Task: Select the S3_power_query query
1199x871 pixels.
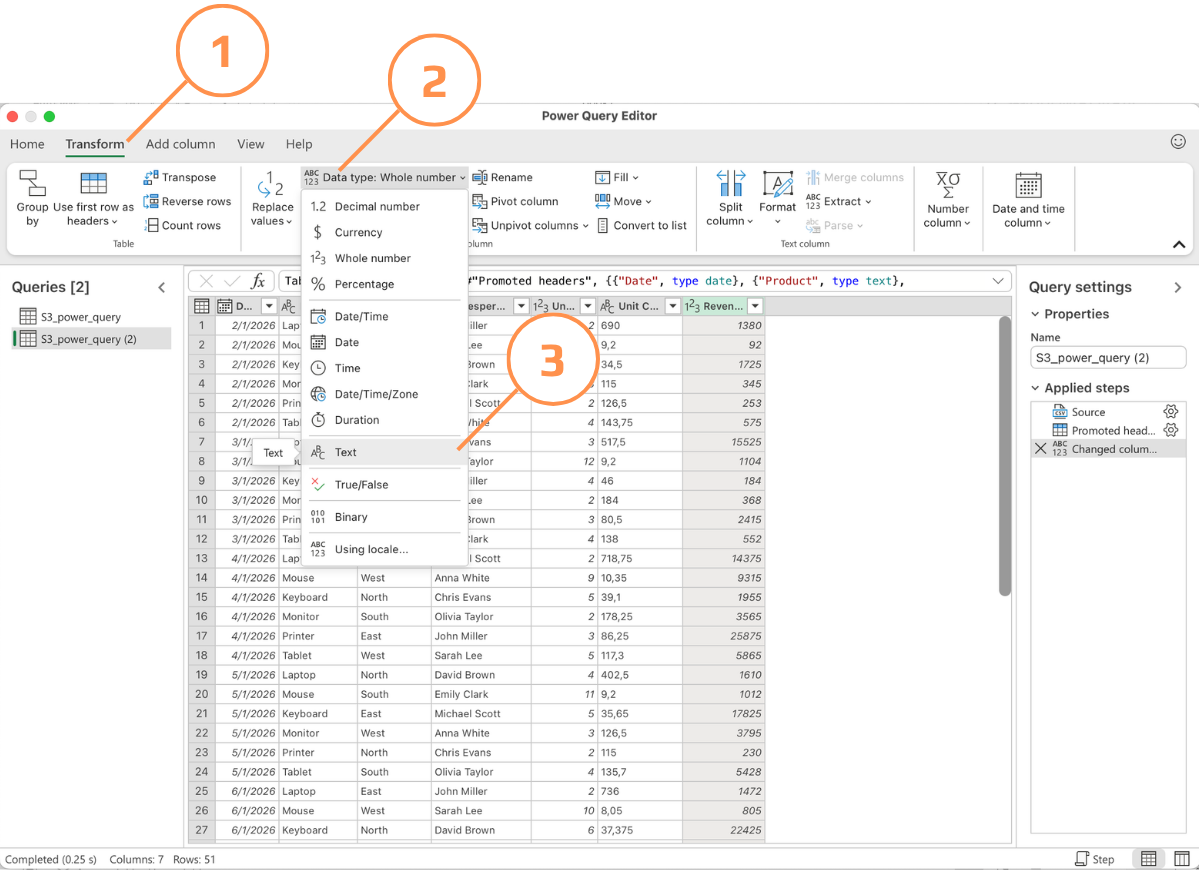Action: click(x=92, y=317)
